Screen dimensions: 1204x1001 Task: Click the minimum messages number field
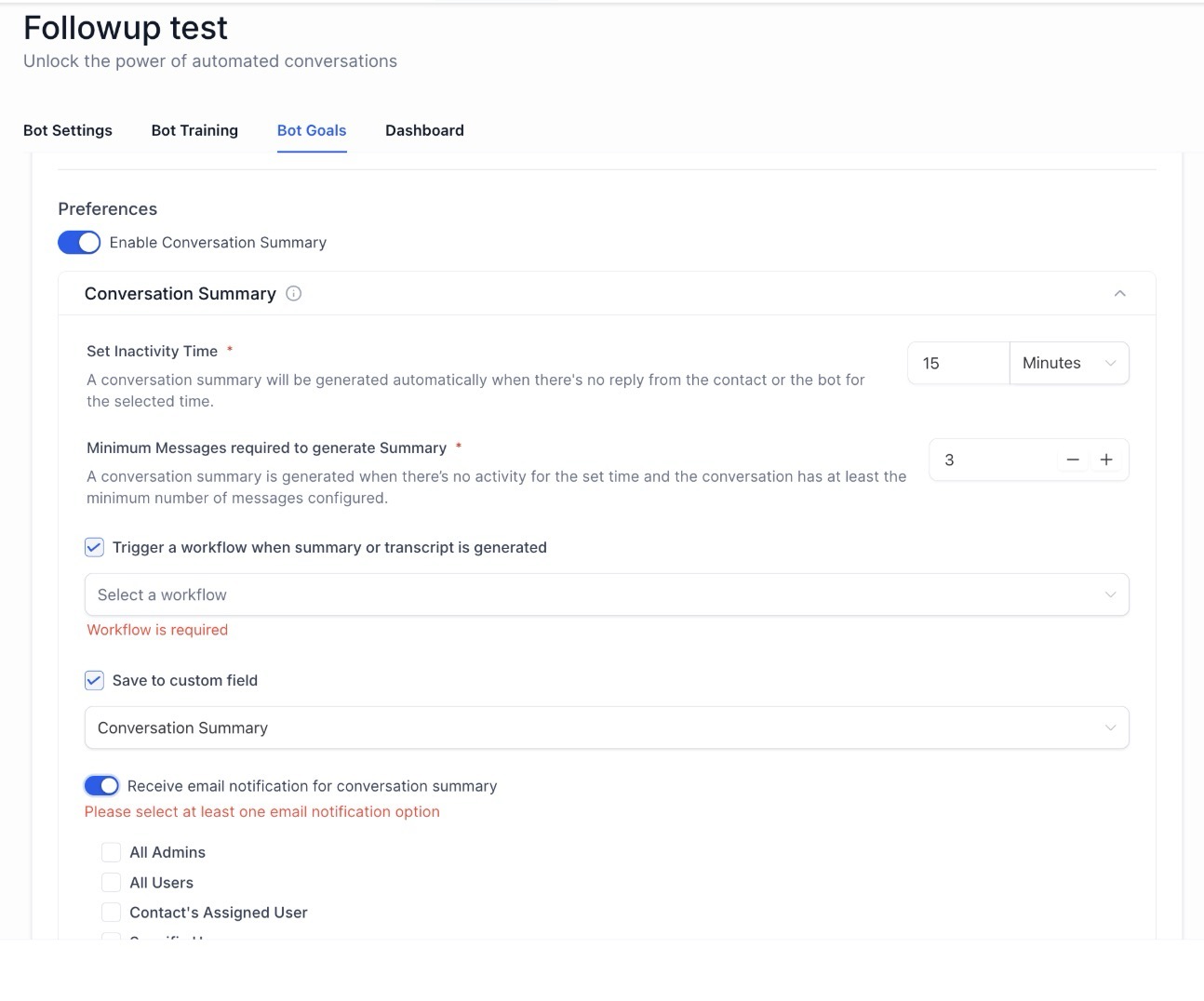click(991, 460)
